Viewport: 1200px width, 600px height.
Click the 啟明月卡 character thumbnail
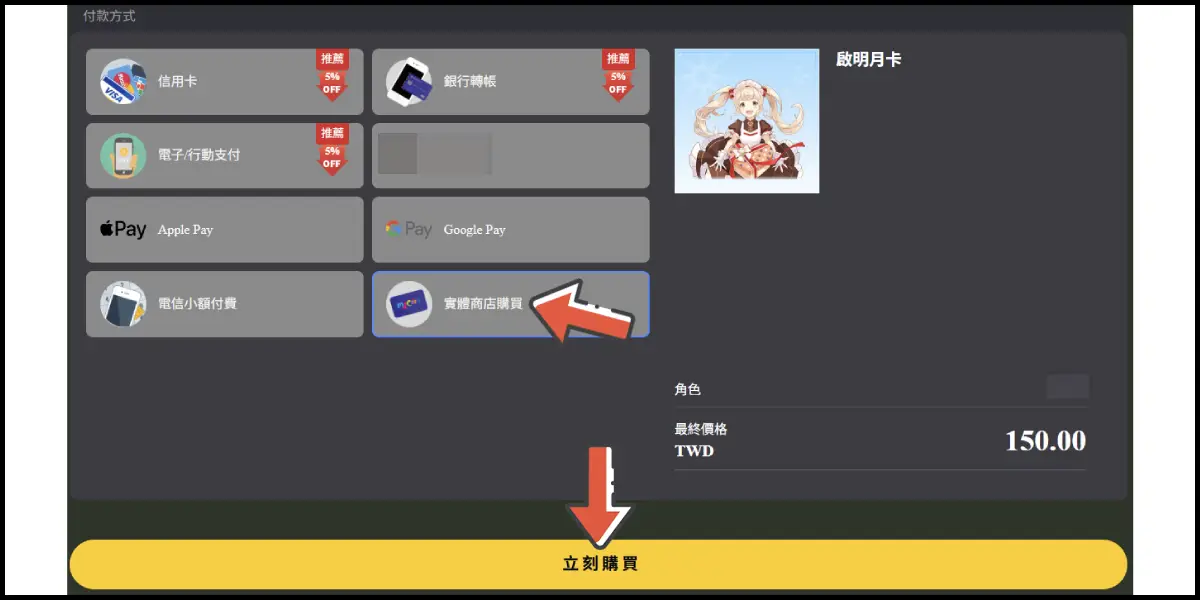(747, 121)
